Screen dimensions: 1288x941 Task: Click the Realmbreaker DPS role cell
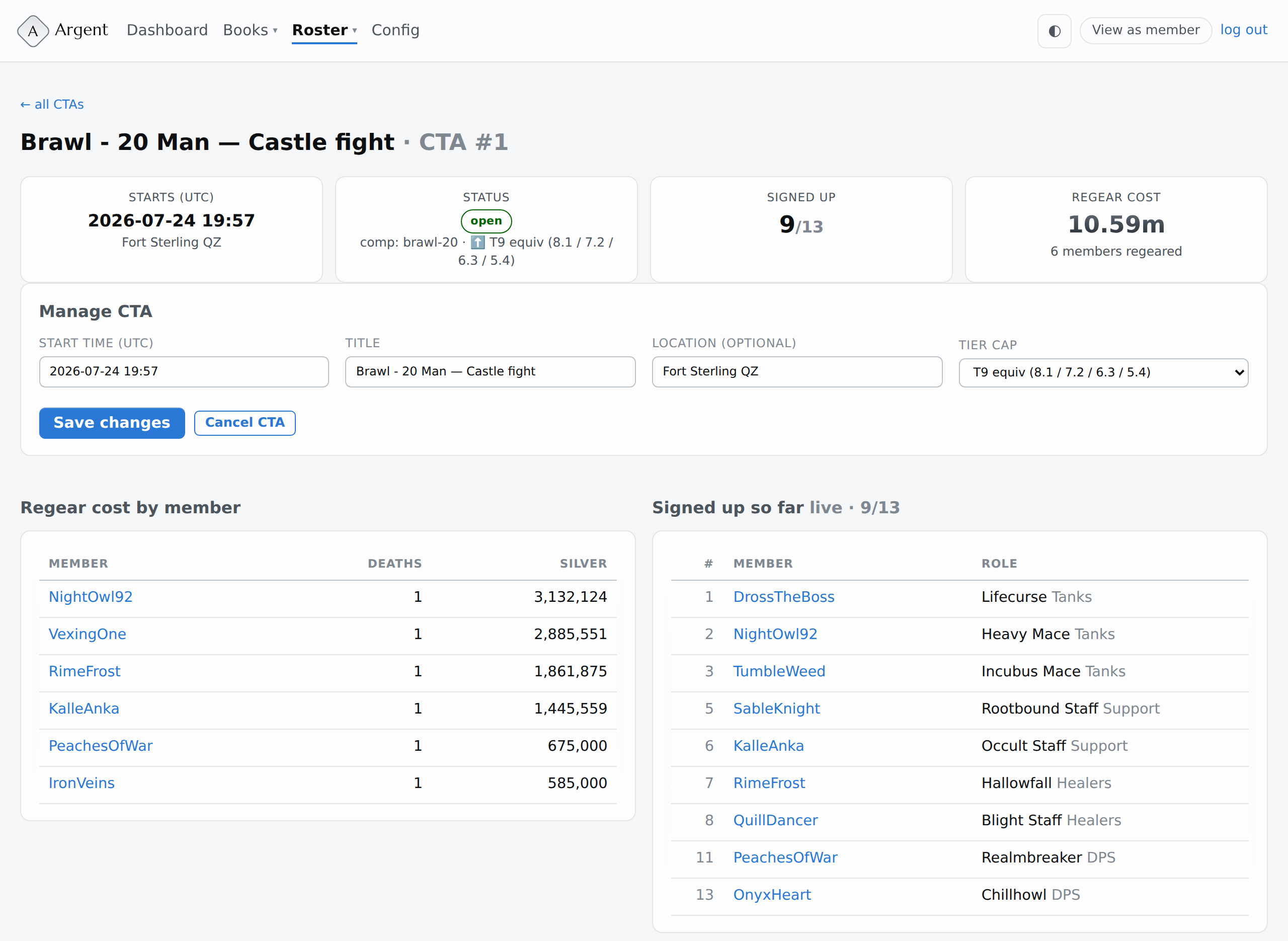[1048, 857]
